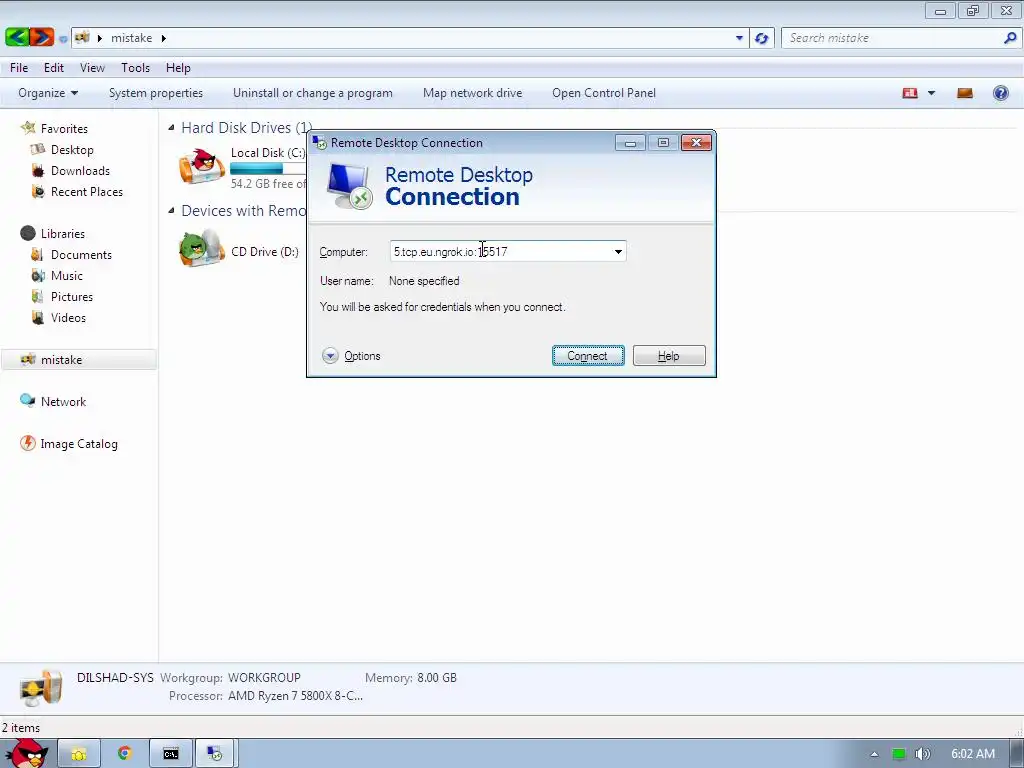The height and width of the screenshot is (768, 1024).
Task: Select Network in the navigation pane
Action: (x=63, y=402)
